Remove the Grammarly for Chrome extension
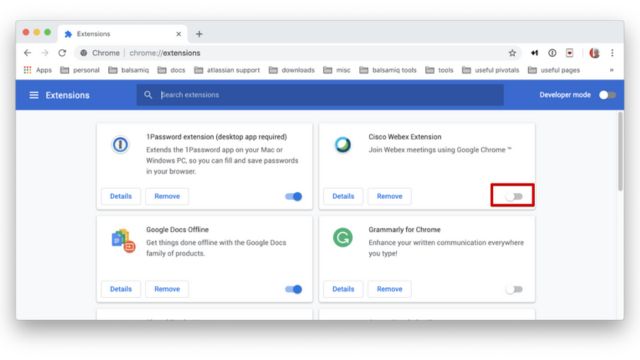Viewport: 640px width, 360px height. [389, 289]
